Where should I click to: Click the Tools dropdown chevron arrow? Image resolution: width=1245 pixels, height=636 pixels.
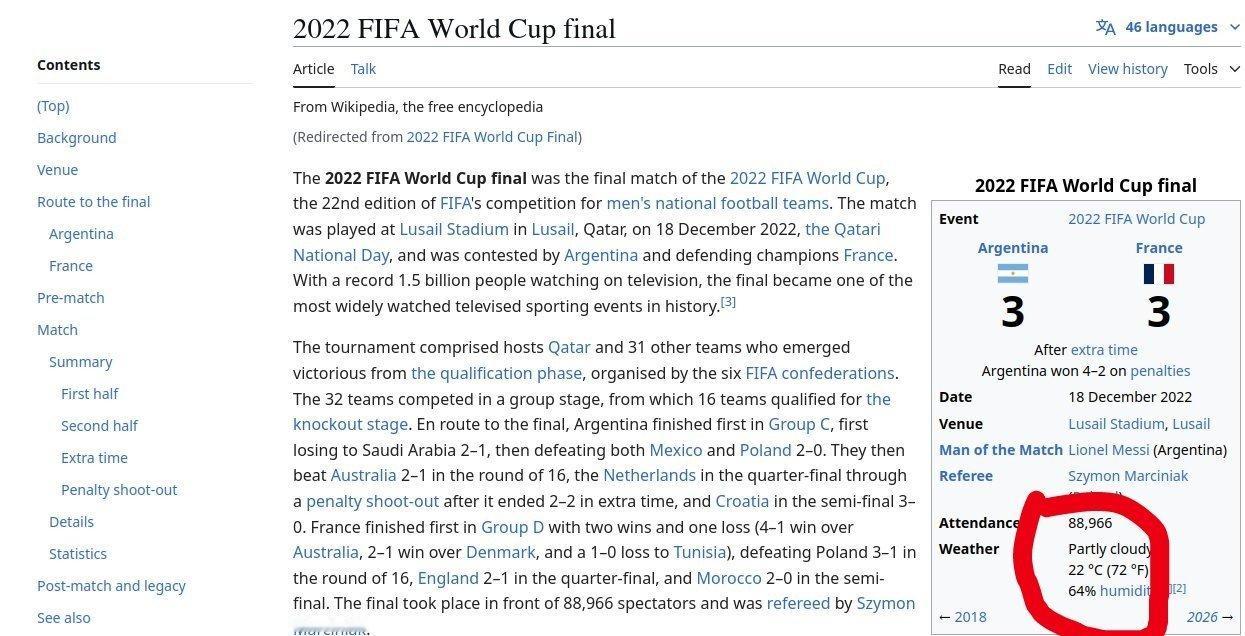point(1233,69)
